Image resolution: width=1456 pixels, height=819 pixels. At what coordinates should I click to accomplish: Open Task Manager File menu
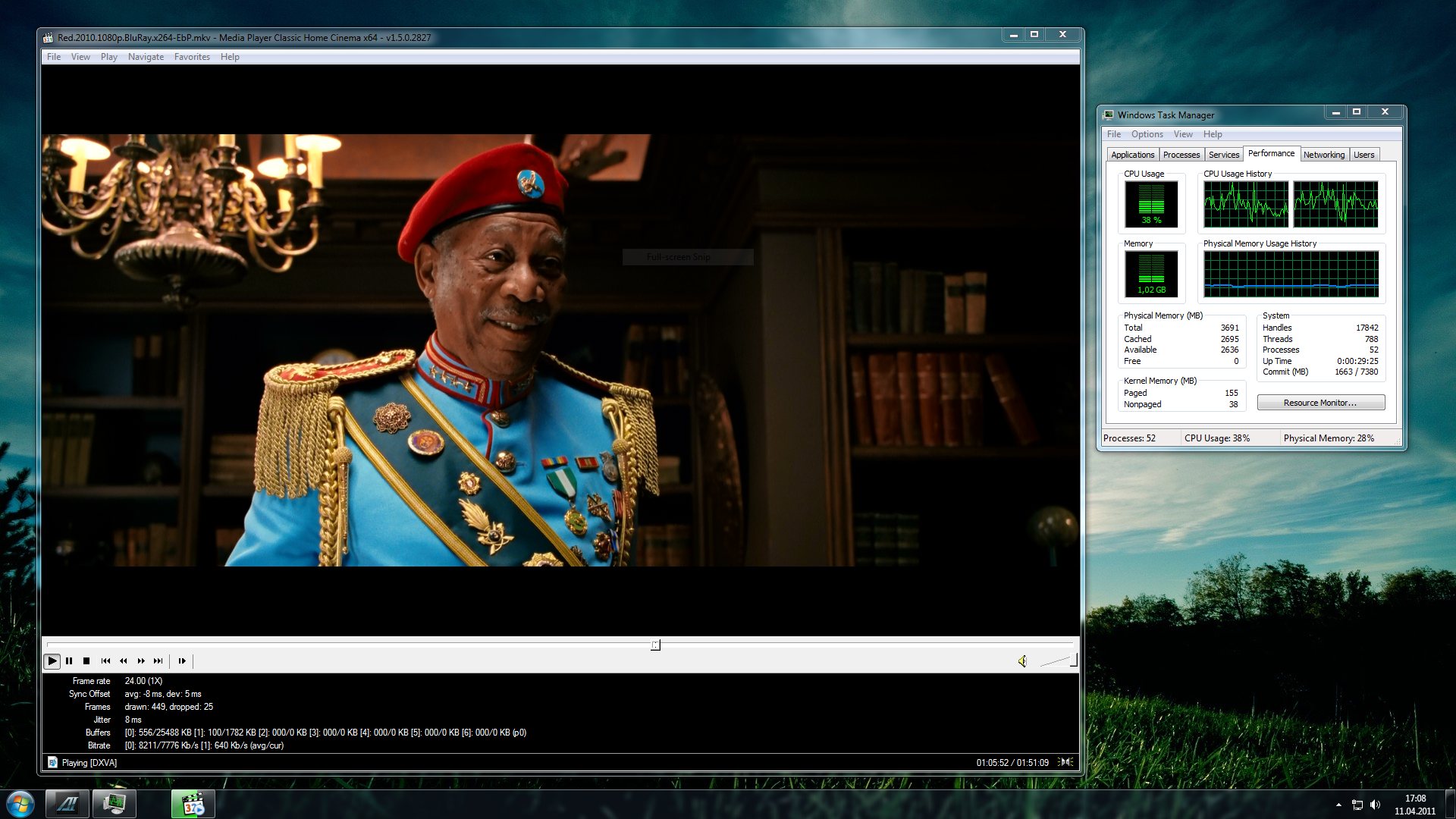coord(1114,134)
